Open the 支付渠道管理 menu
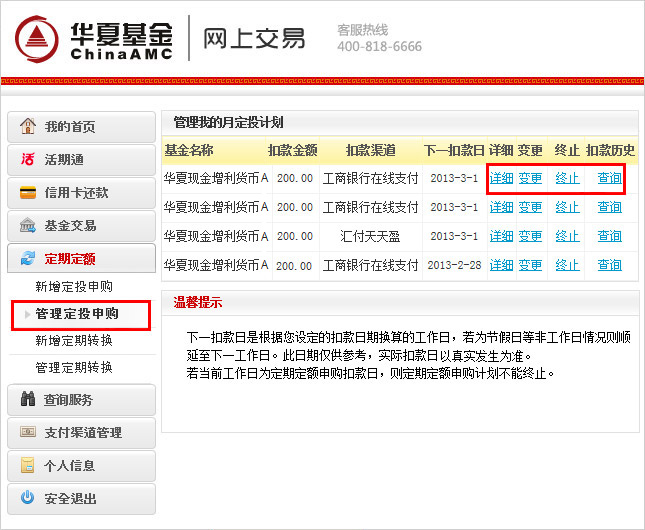Viewport: 645px width, 530px height. coord(81,433)
